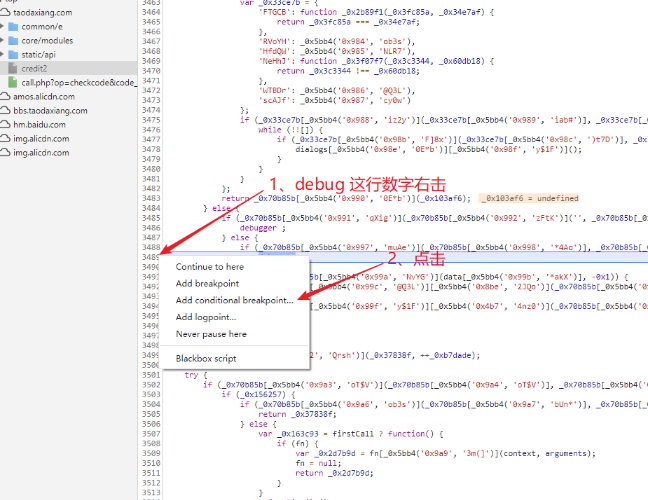Click line number 3470 gutter

click(x=151, y=71)
